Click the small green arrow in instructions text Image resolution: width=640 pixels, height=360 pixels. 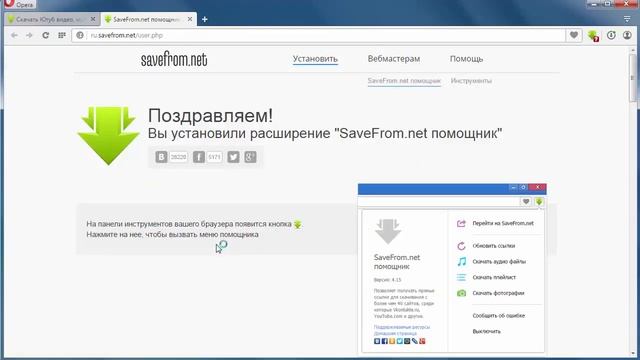click(x=298, y=224)
